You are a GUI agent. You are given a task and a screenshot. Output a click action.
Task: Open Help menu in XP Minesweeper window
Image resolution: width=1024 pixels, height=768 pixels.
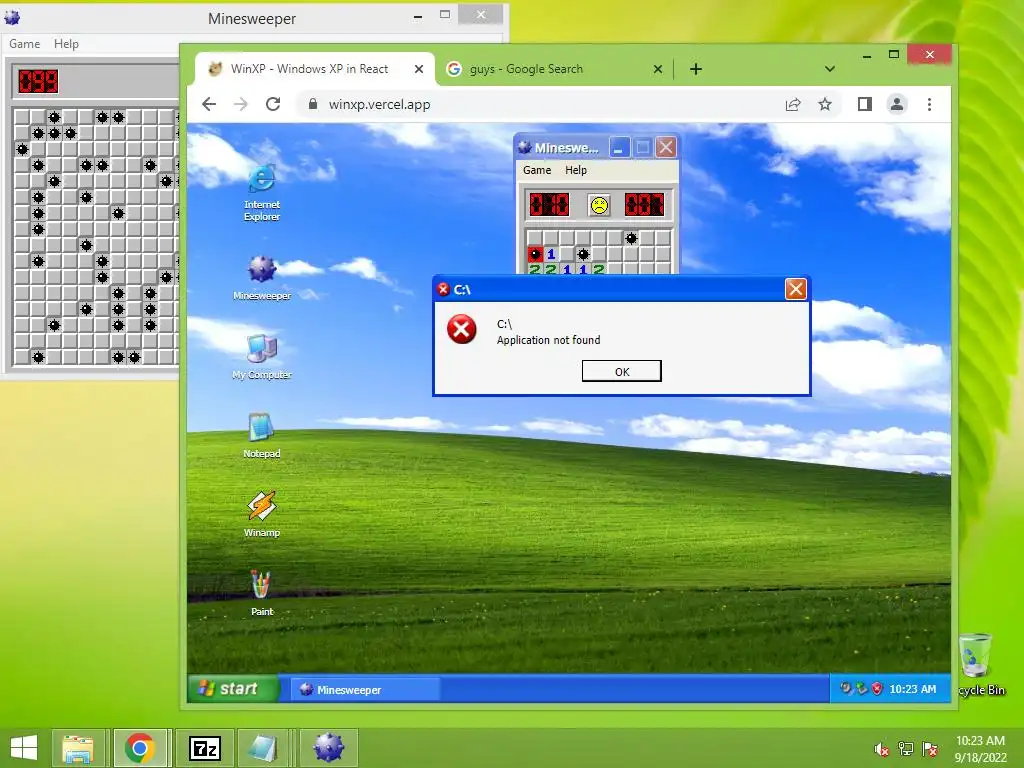pos(576,170)
